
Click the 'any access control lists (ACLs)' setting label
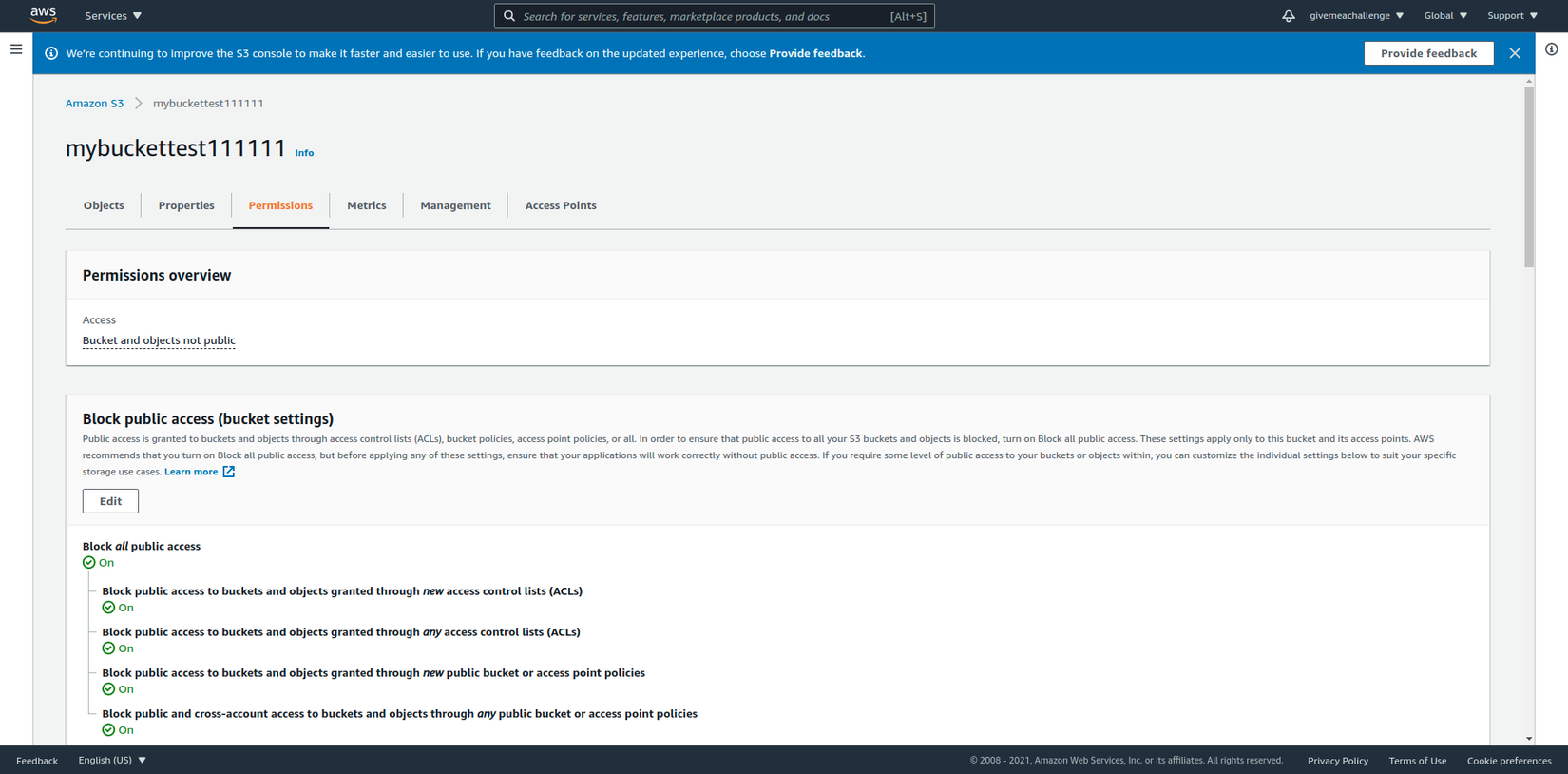pos(341,632)
